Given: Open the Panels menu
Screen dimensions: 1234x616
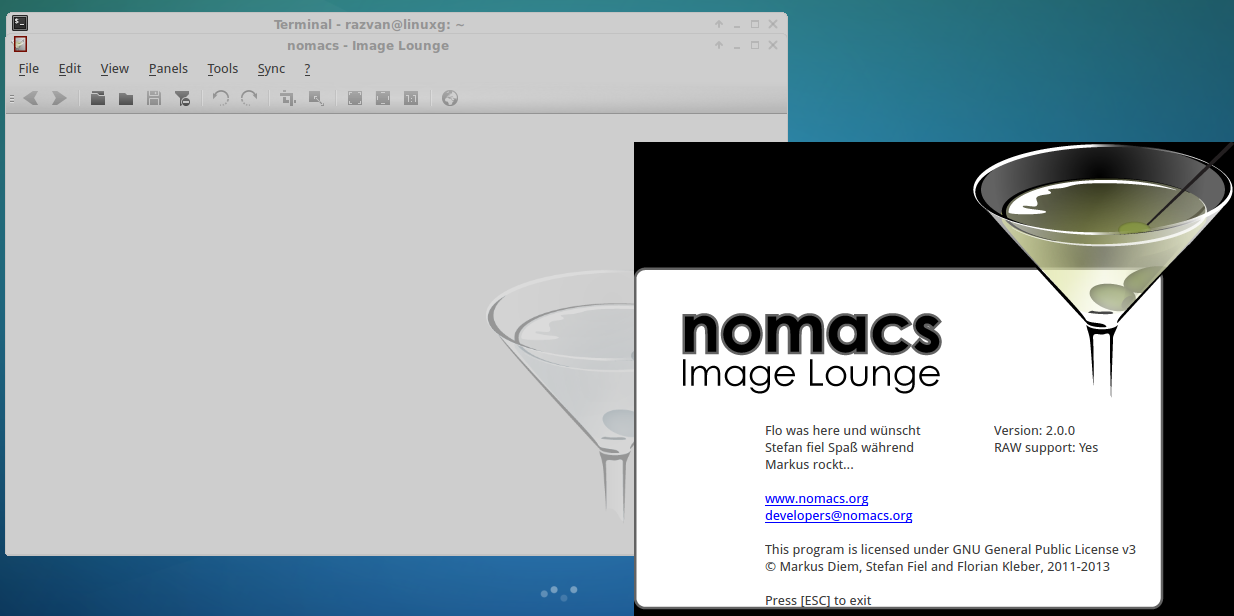Looking at the screenshot, I should coord(167,68).
